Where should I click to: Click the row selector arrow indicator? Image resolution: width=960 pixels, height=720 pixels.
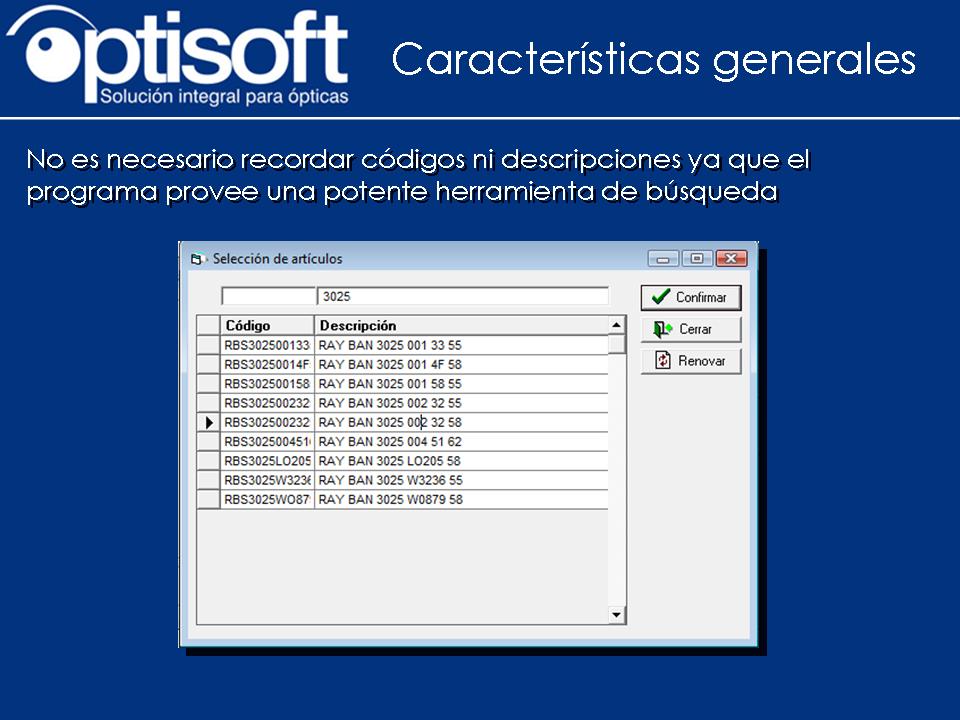210,422
